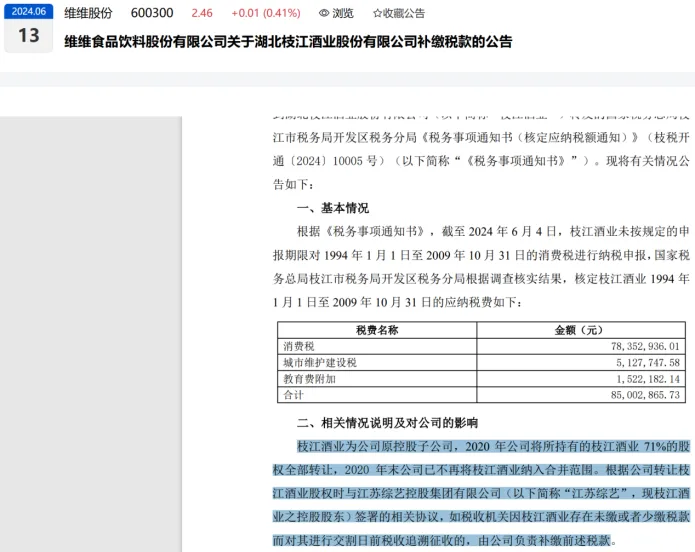
Task: Click the day number 13 on calendar badge
Action: 29,35
